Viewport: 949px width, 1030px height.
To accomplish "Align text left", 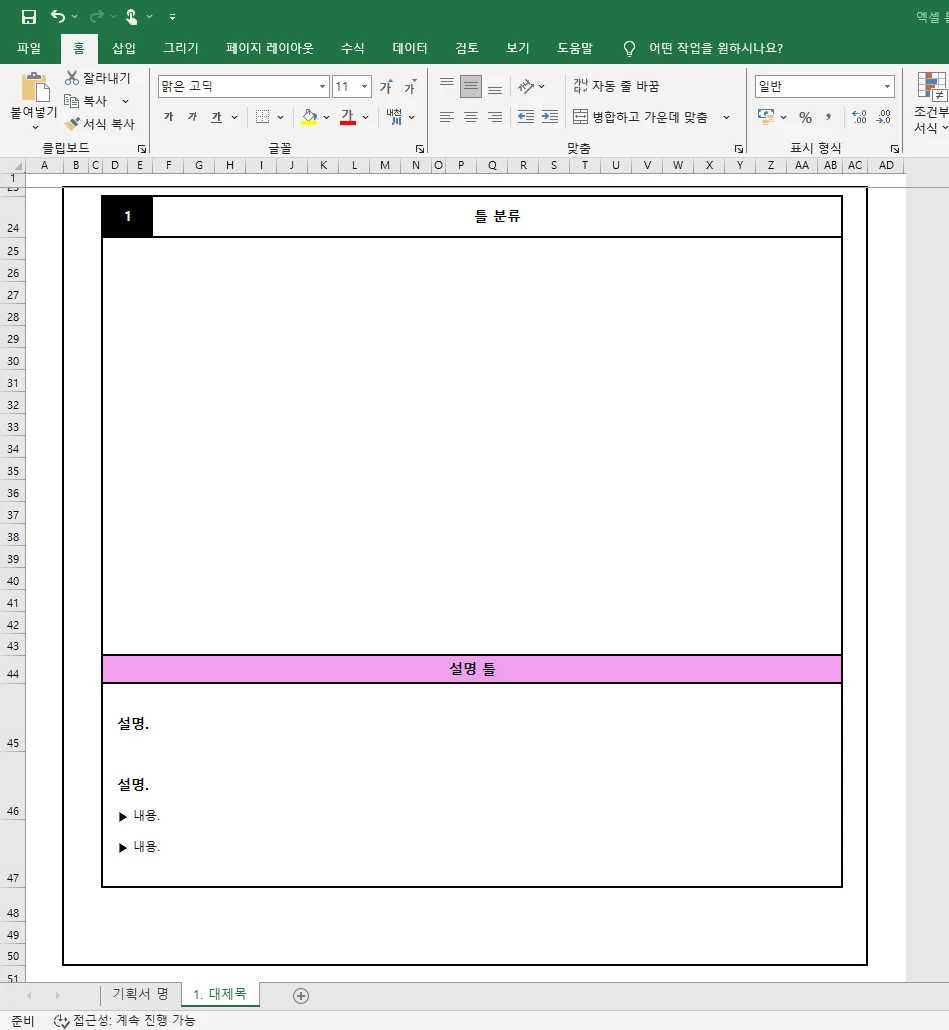I will click(447, 117).
